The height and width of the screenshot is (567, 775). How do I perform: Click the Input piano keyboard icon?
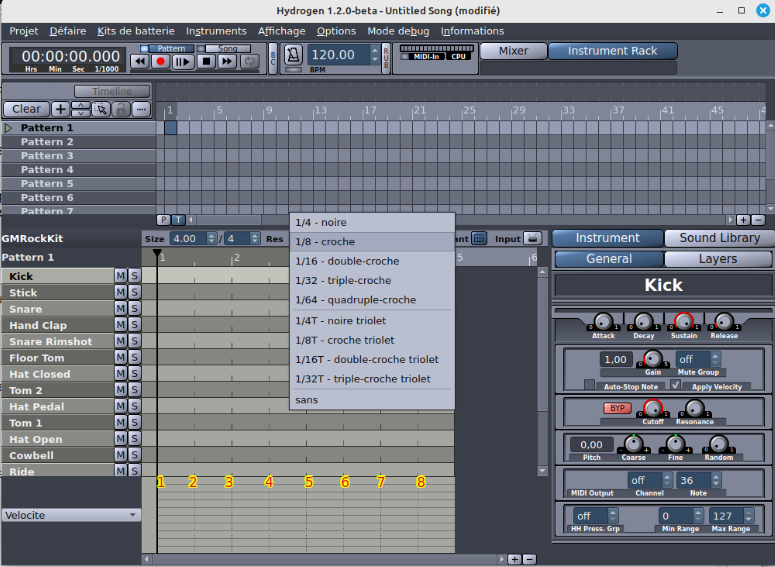pos(532,239)
